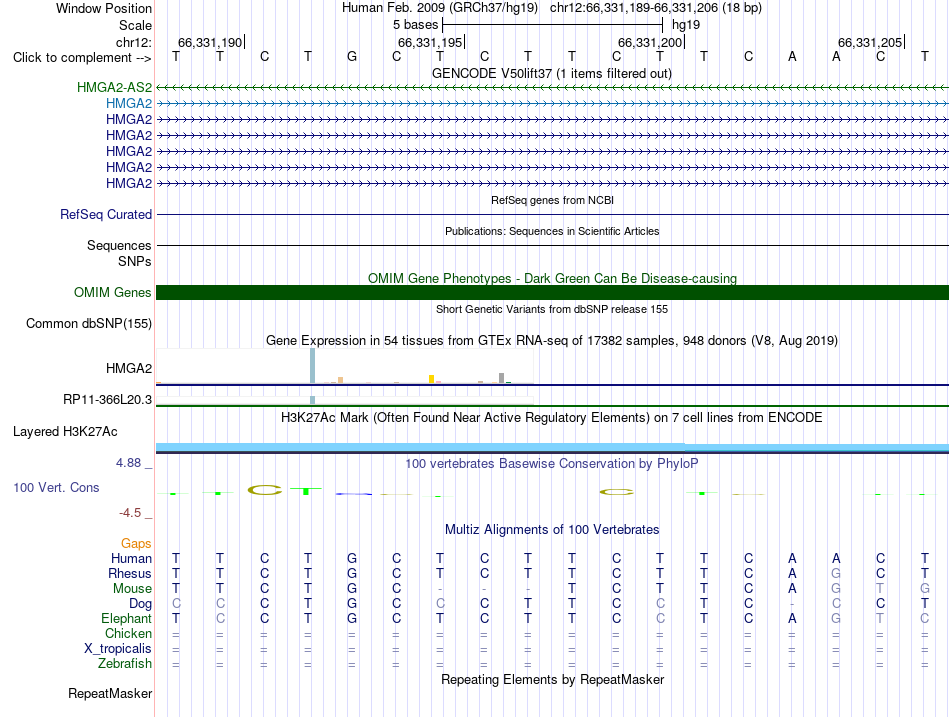Click the GENCODE V50lift37 track title
The width and height of the screenshot is (950, 717).
[552, 73]
